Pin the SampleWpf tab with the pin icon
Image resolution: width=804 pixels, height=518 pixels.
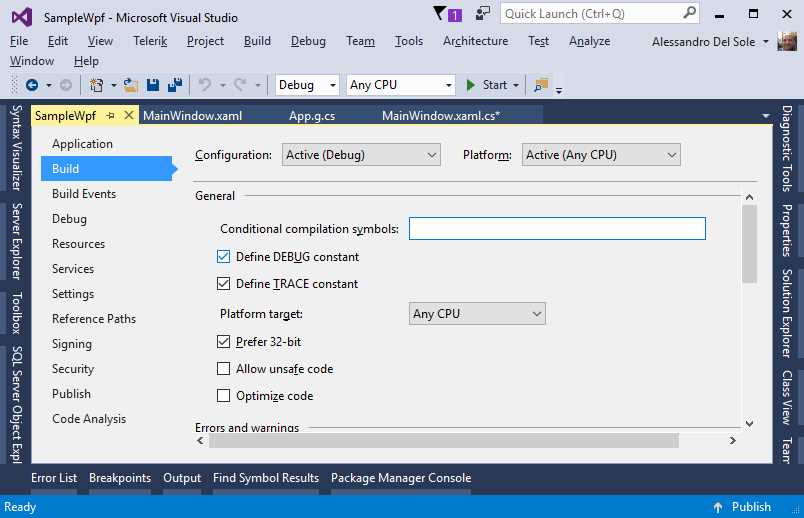tap(110, 116)
